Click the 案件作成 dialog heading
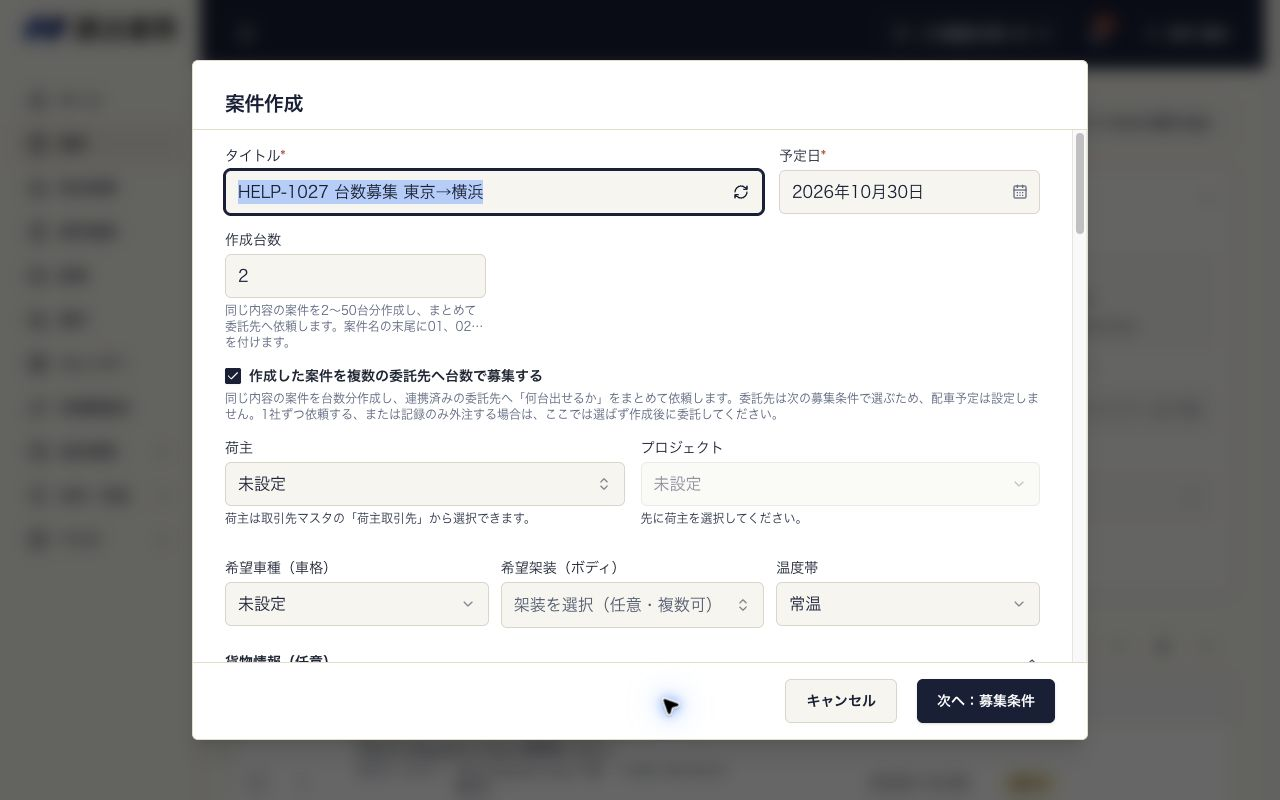 pyautogui.click(x=264, y=104)
